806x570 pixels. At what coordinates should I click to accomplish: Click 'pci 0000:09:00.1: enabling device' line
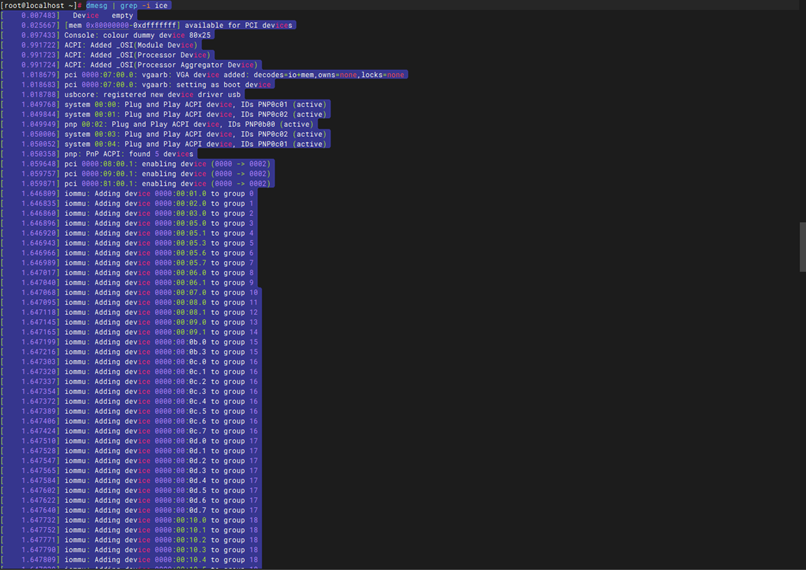(137, 174)
